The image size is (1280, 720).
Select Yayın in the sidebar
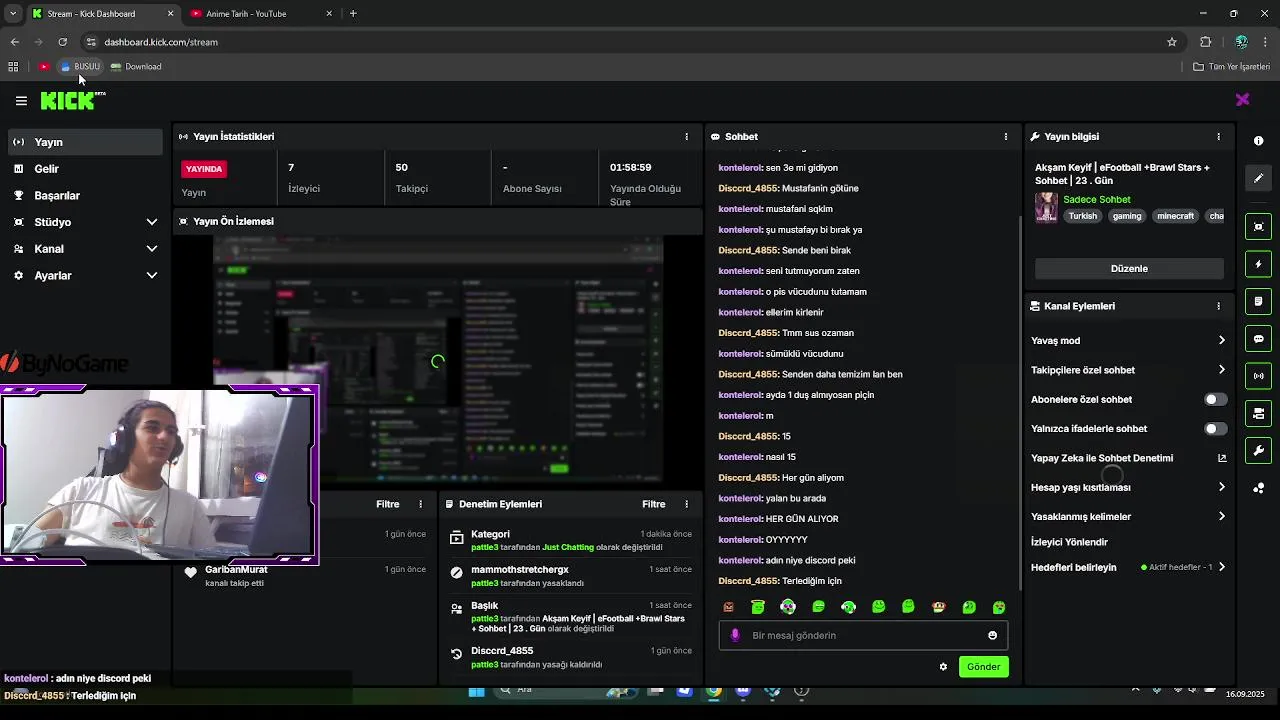(85, 142)
